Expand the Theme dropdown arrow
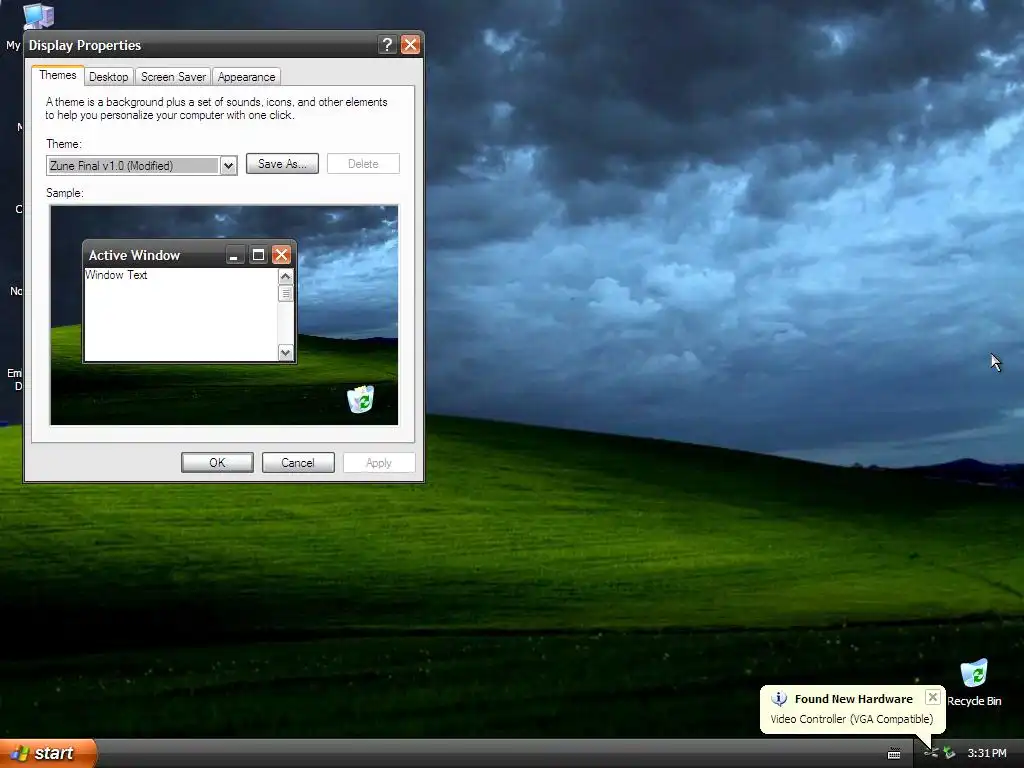The height and width of the screenshot is (768, 1024). [228, 166]
